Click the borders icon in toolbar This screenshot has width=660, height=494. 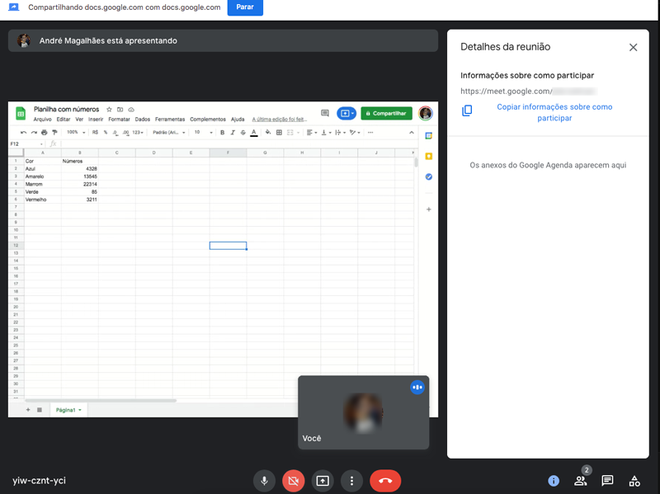click(x=279, y=133)
